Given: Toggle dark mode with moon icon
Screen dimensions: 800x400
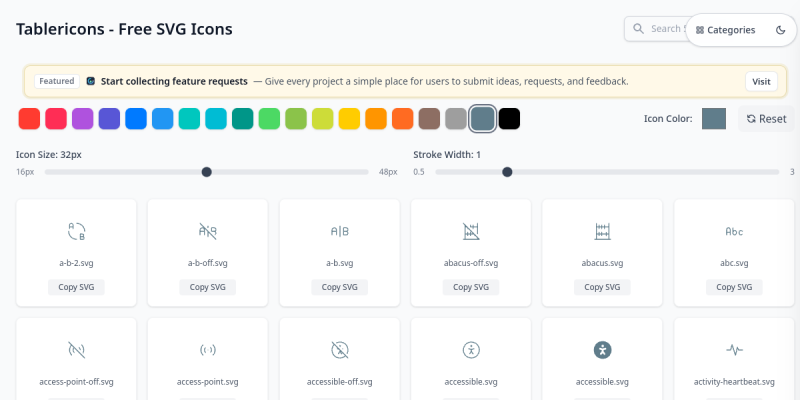Looking at the screenshot, I should (780, 30).
